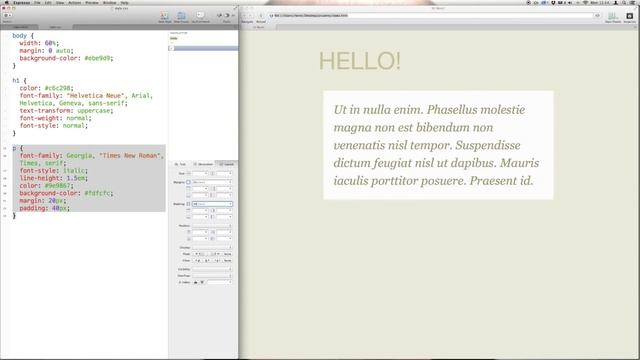Collapse the p rule using its gutter marker
Screen dimensions: 640x360
coord(5,148)
